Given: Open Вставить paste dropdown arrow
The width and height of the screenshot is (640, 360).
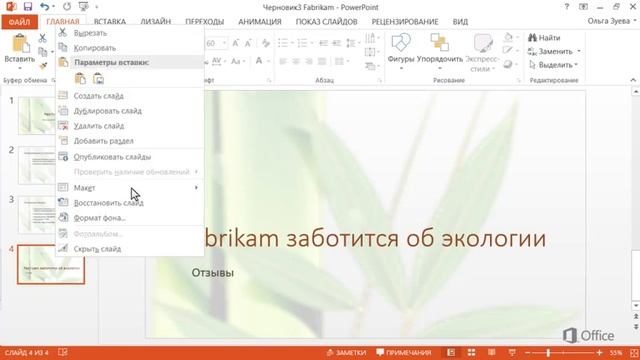Looking at the screenshot, I should (x=20, y=68).
